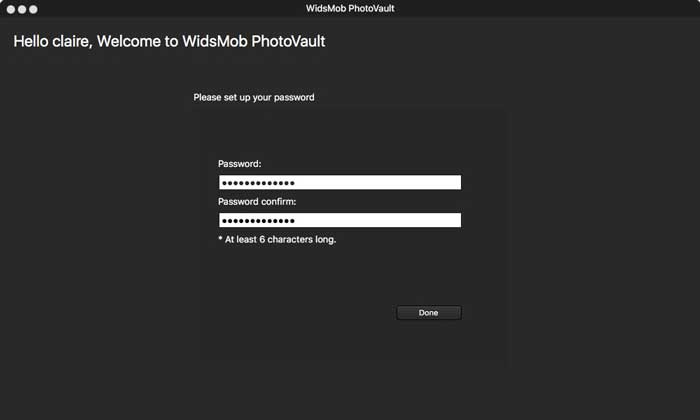700x420 pixels.
Task: Place cursor in masked dots of confirm field
Action: coord(258,221)
